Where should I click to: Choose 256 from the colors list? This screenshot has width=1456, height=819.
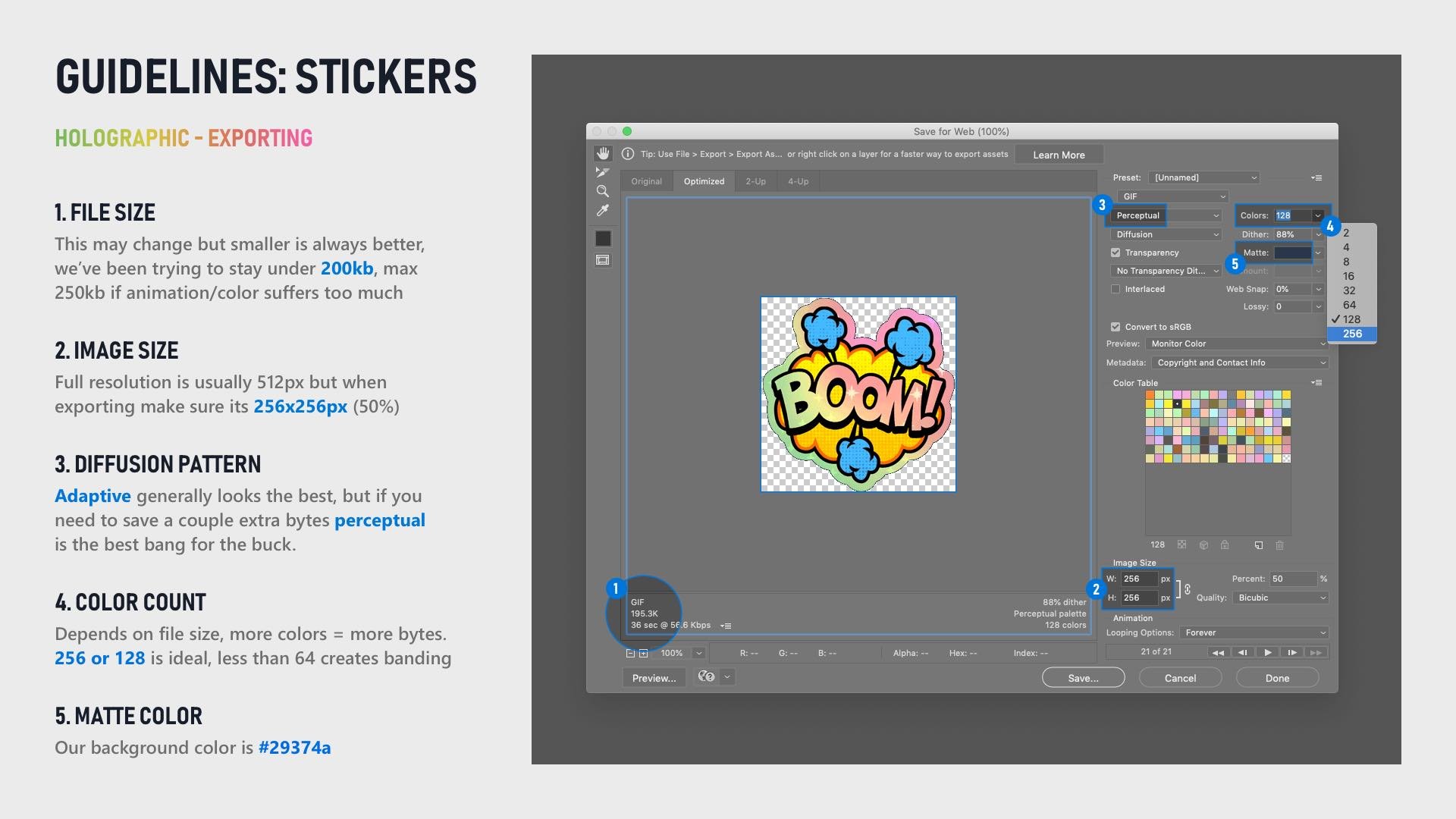tap(1352, 334)
